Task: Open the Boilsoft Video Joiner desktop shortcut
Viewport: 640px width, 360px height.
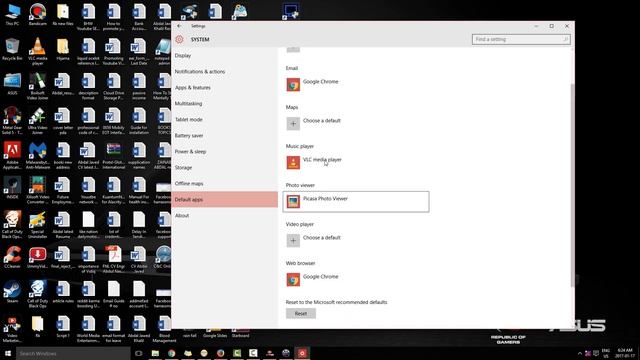Action: click(38, 86)
